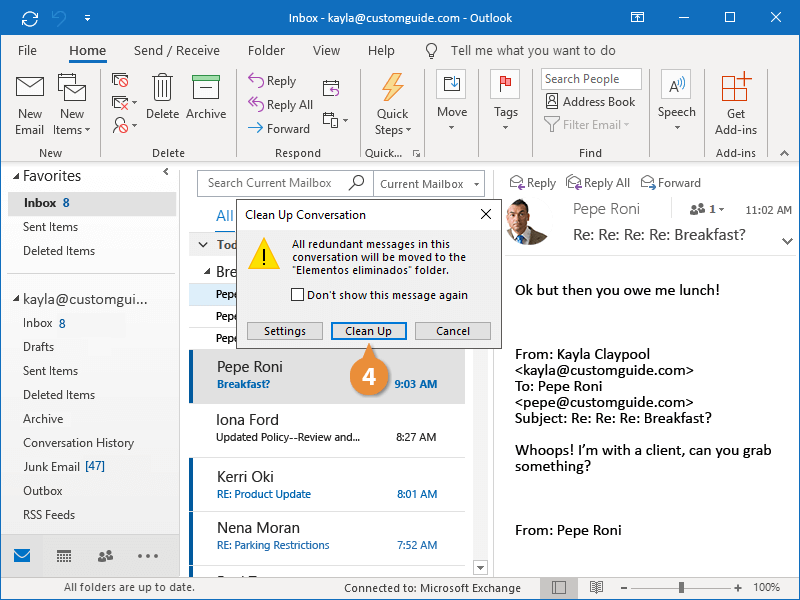Open the New Items menu button
Viewport: 800px width, 600px height.
71,105
